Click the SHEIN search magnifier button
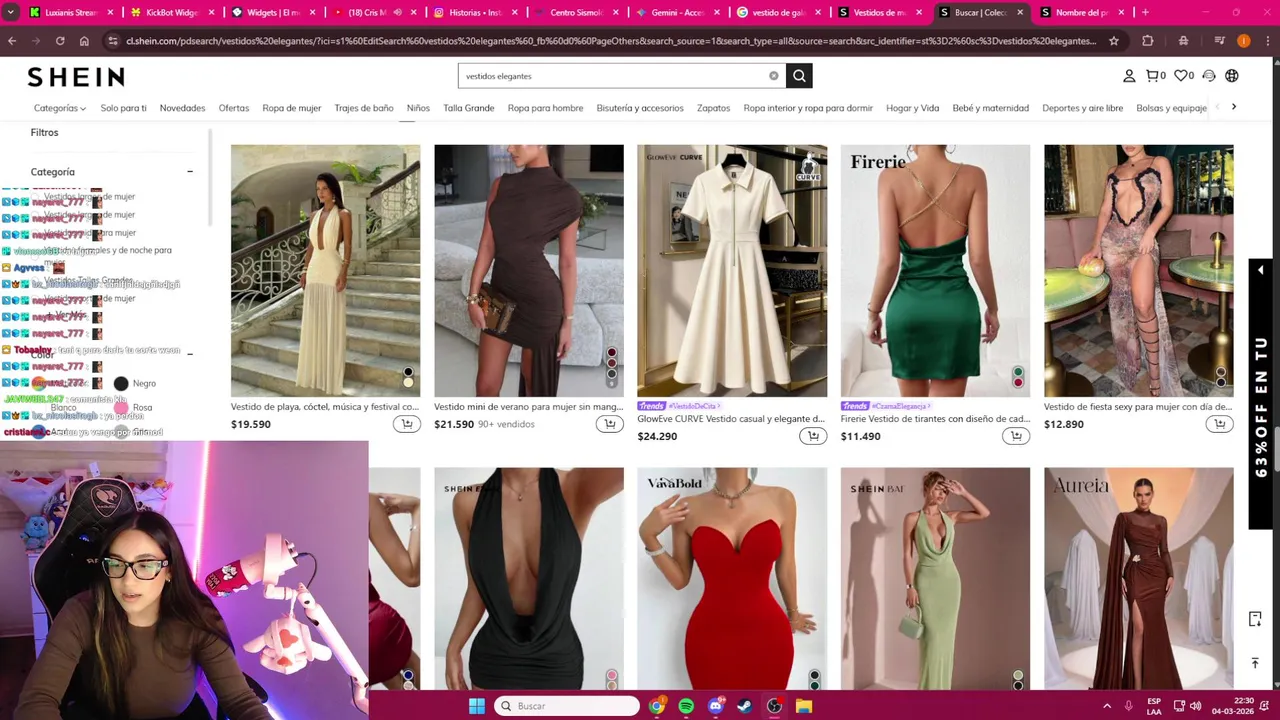 (x=799, y=76)
